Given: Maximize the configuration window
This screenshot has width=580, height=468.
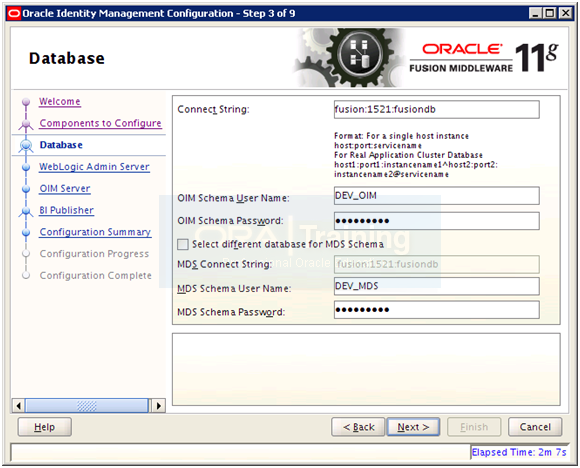Looking at the screenshot, I should 550,14.
